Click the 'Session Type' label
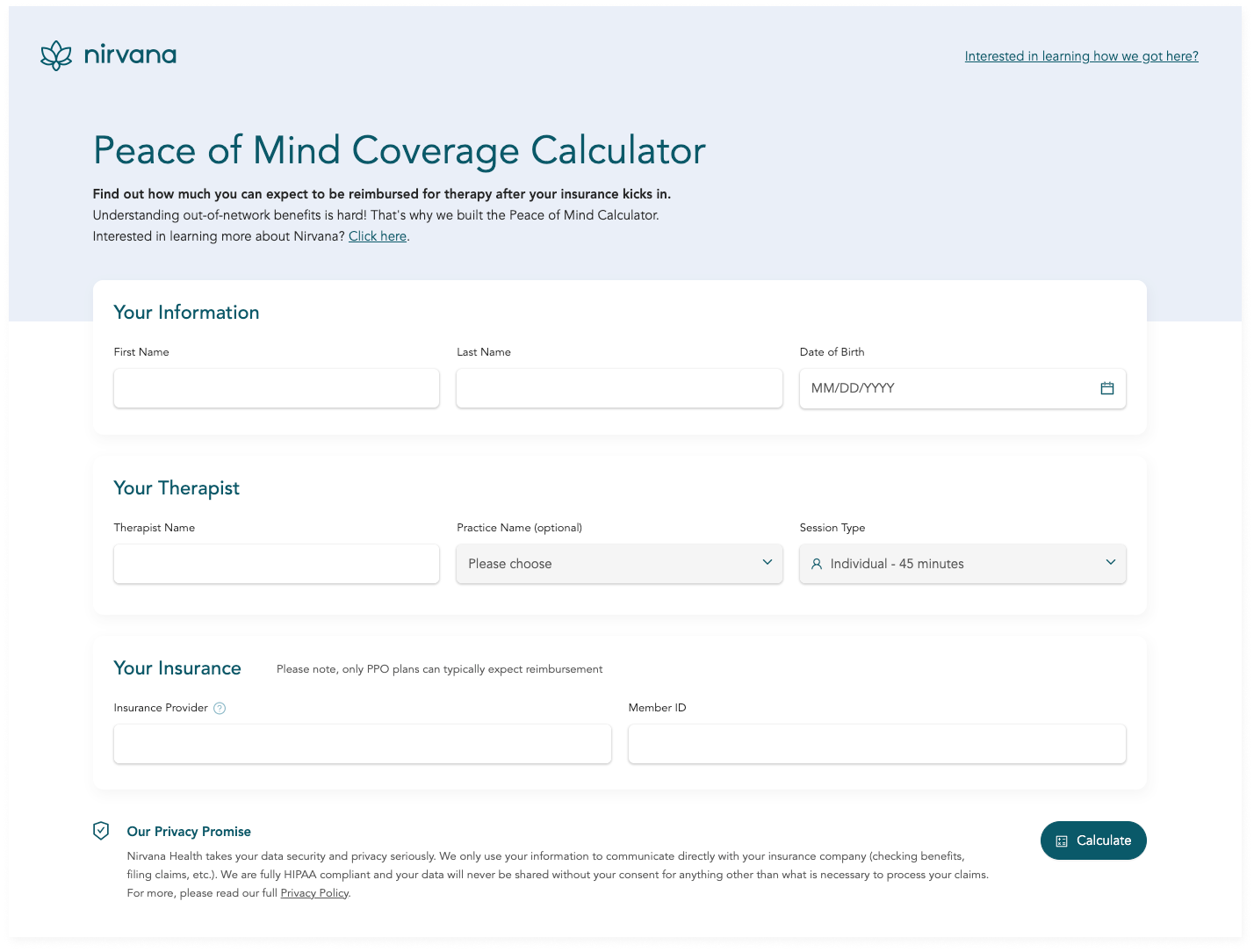 (832, 528)
